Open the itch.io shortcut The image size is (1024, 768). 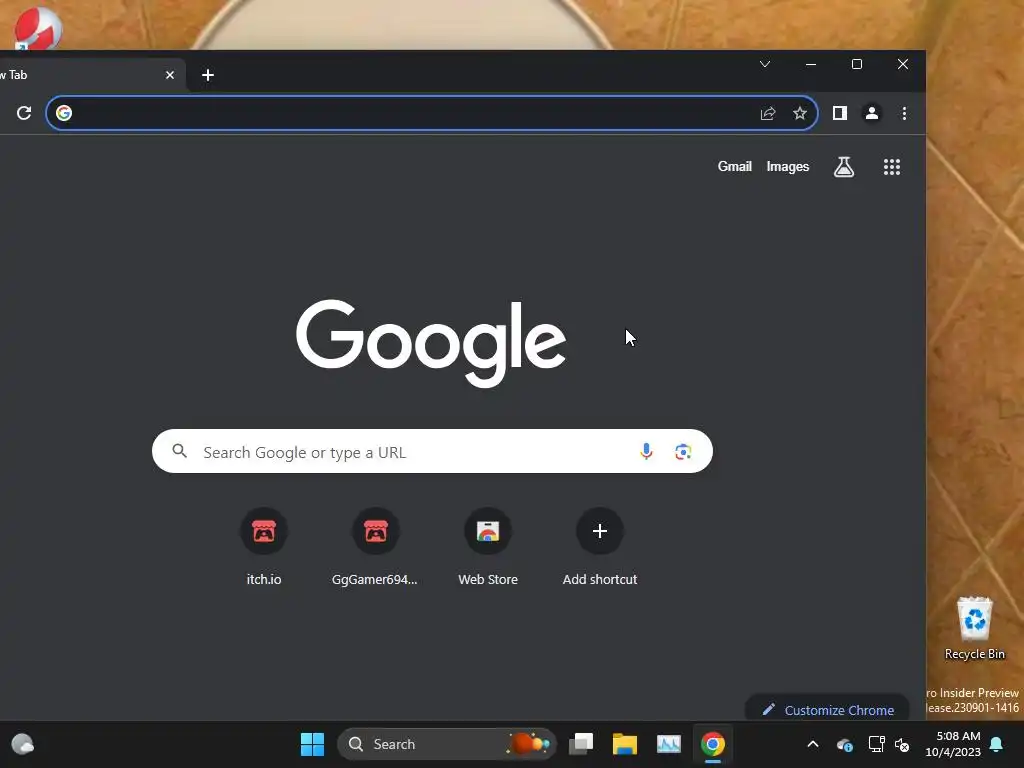[x=264, y=548]
